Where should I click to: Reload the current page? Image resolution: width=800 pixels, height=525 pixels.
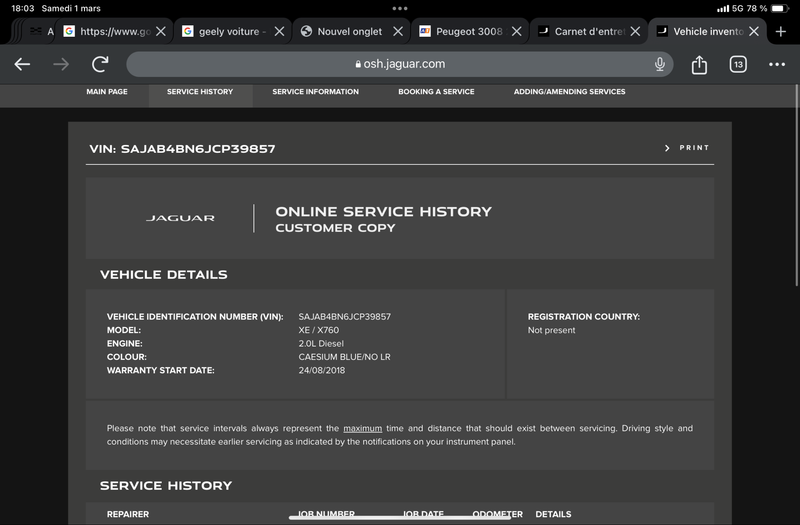100,64
